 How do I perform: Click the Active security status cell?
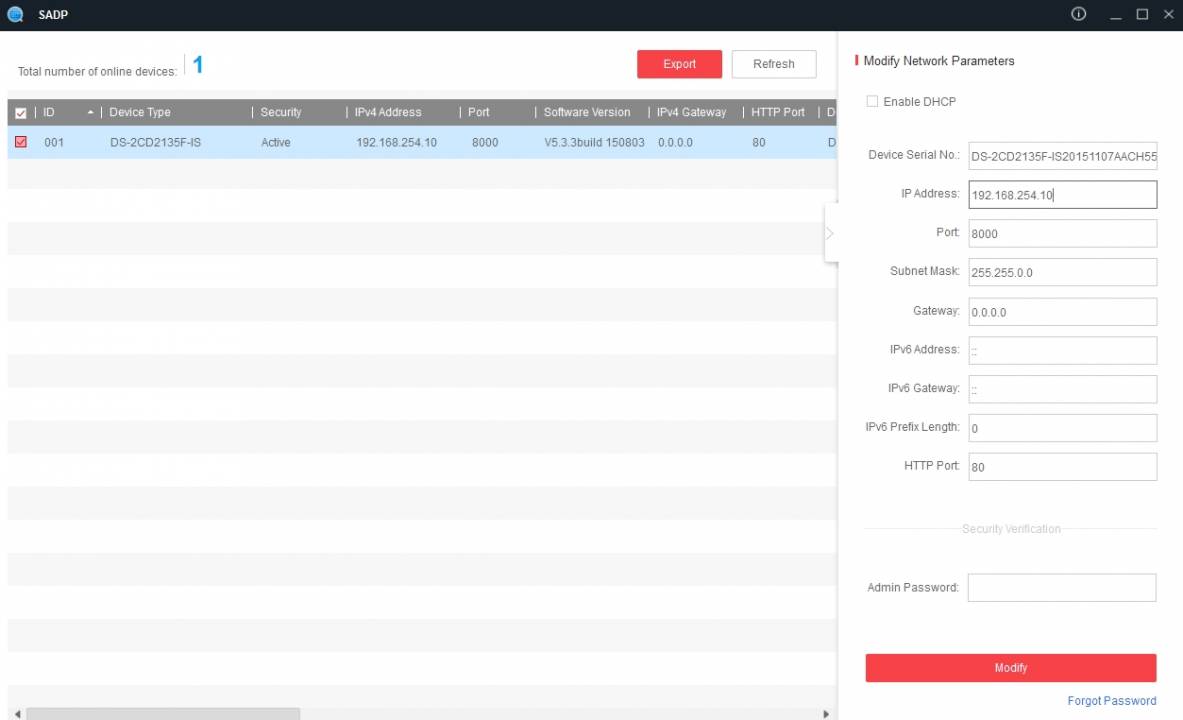tap(275, 142)
